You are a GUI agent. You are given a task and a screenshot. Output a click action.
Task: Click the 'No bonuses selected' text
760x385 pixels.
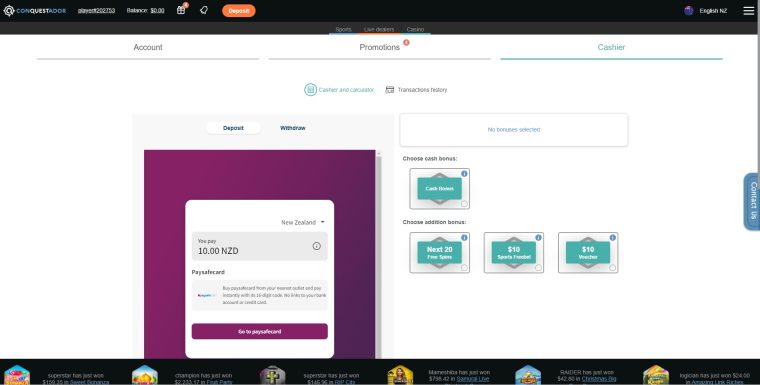coord(514,130)
